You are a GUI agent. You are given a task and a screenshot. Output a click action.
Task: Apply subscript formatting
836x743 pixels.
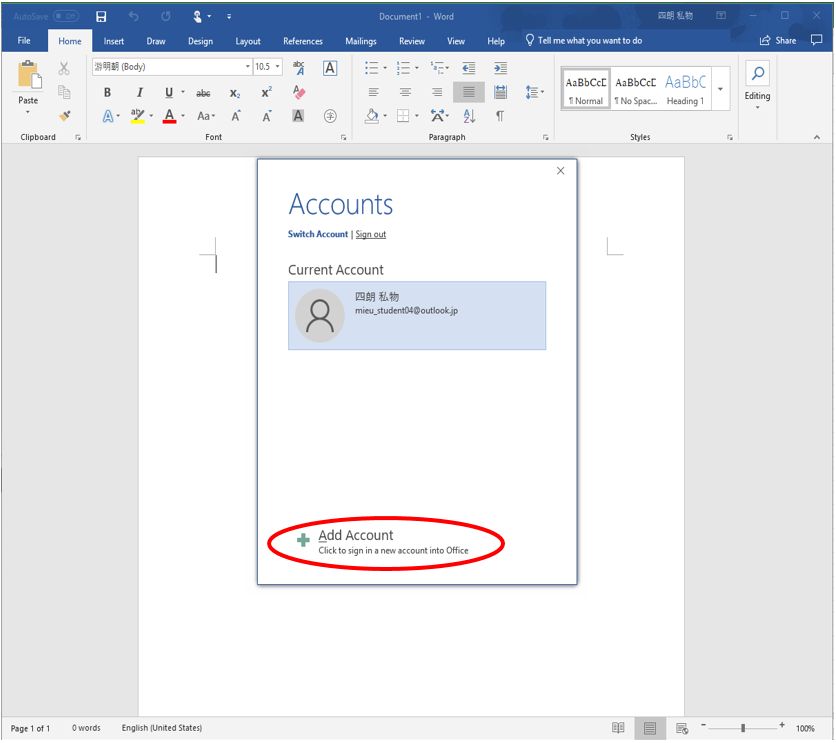click(235, 93)
